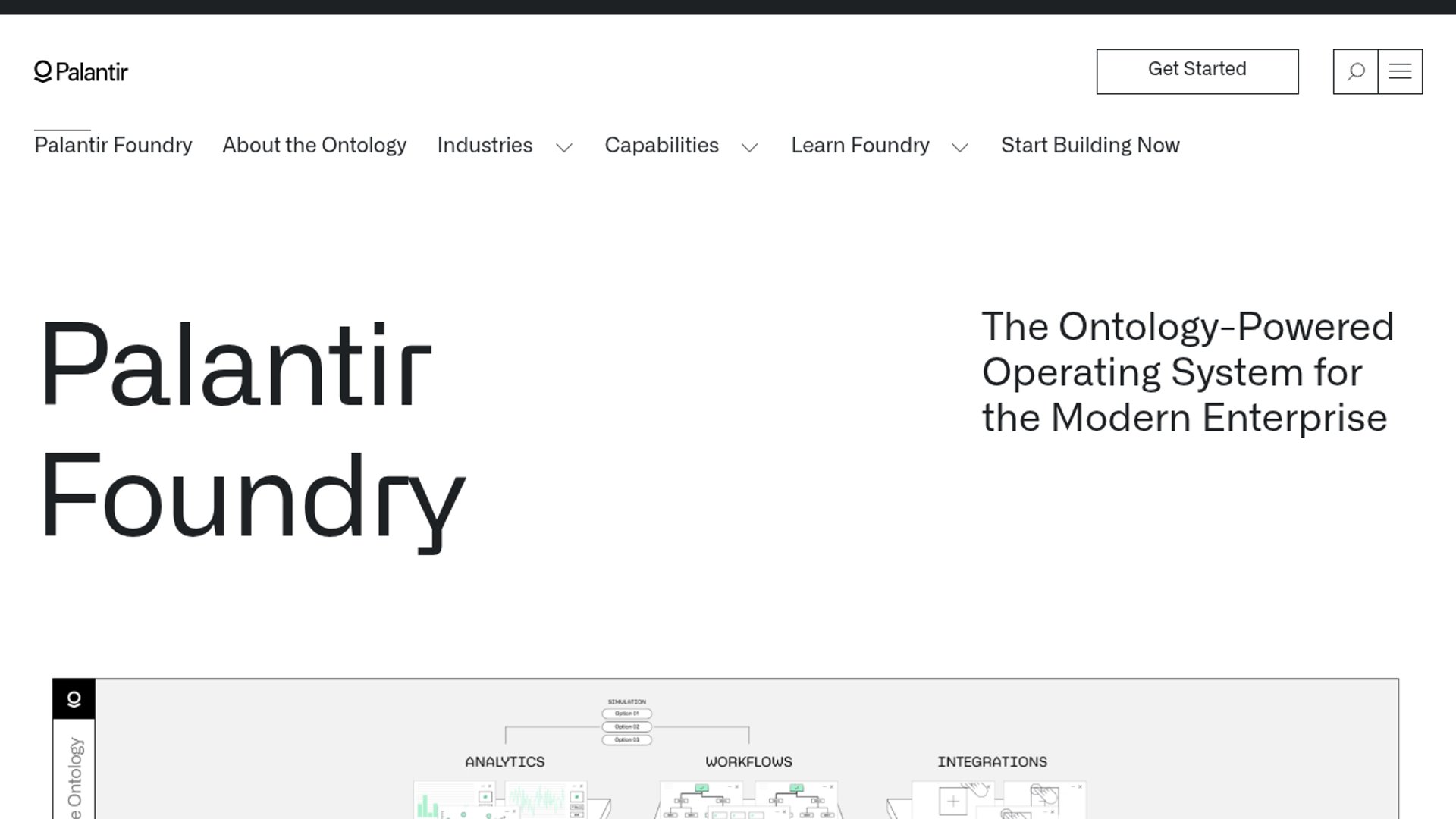
Task: Open the Capabilities nav item
Action: (x=662, y=145)
